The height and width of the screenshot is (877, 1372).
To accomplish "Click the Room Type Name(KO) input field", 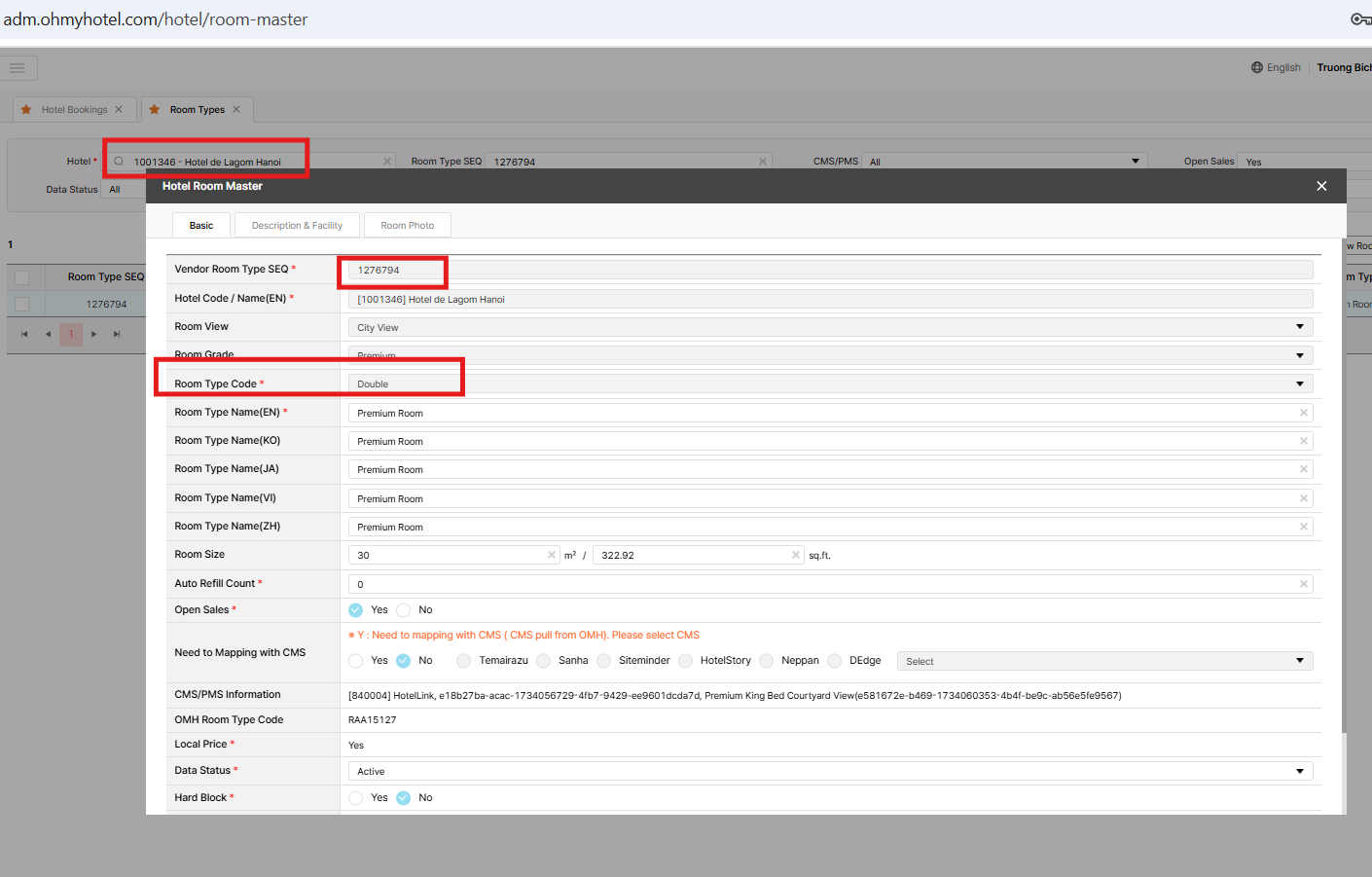I will 817,442.
